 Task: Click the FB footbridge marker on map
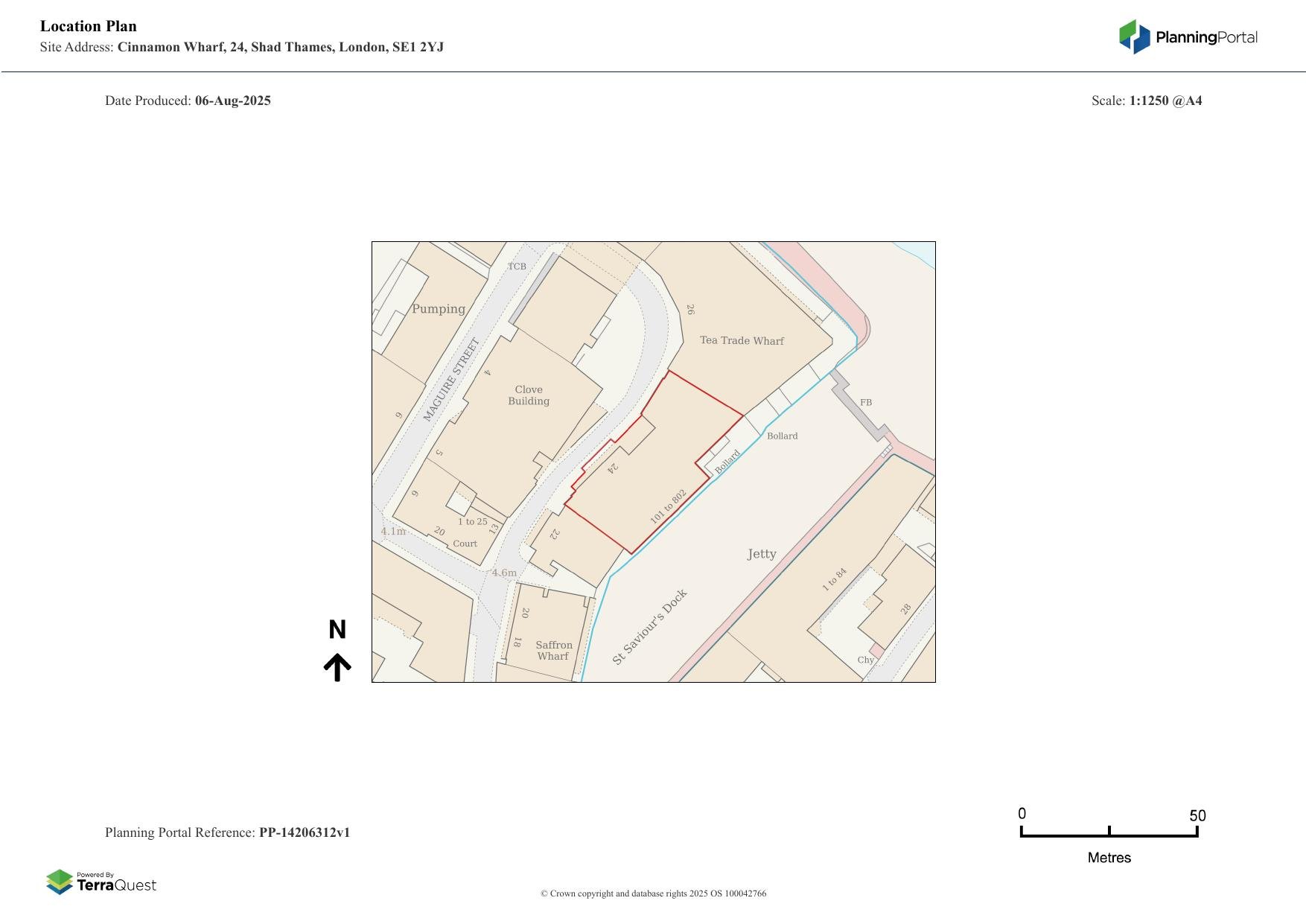click(x=865, y=402)
